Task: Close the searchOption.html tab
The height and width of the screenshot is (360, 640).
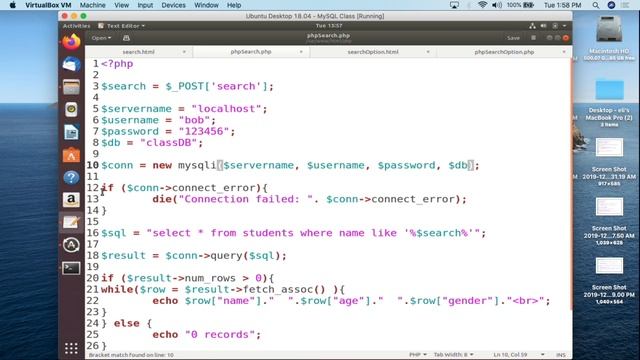Action: coord(428,52)
